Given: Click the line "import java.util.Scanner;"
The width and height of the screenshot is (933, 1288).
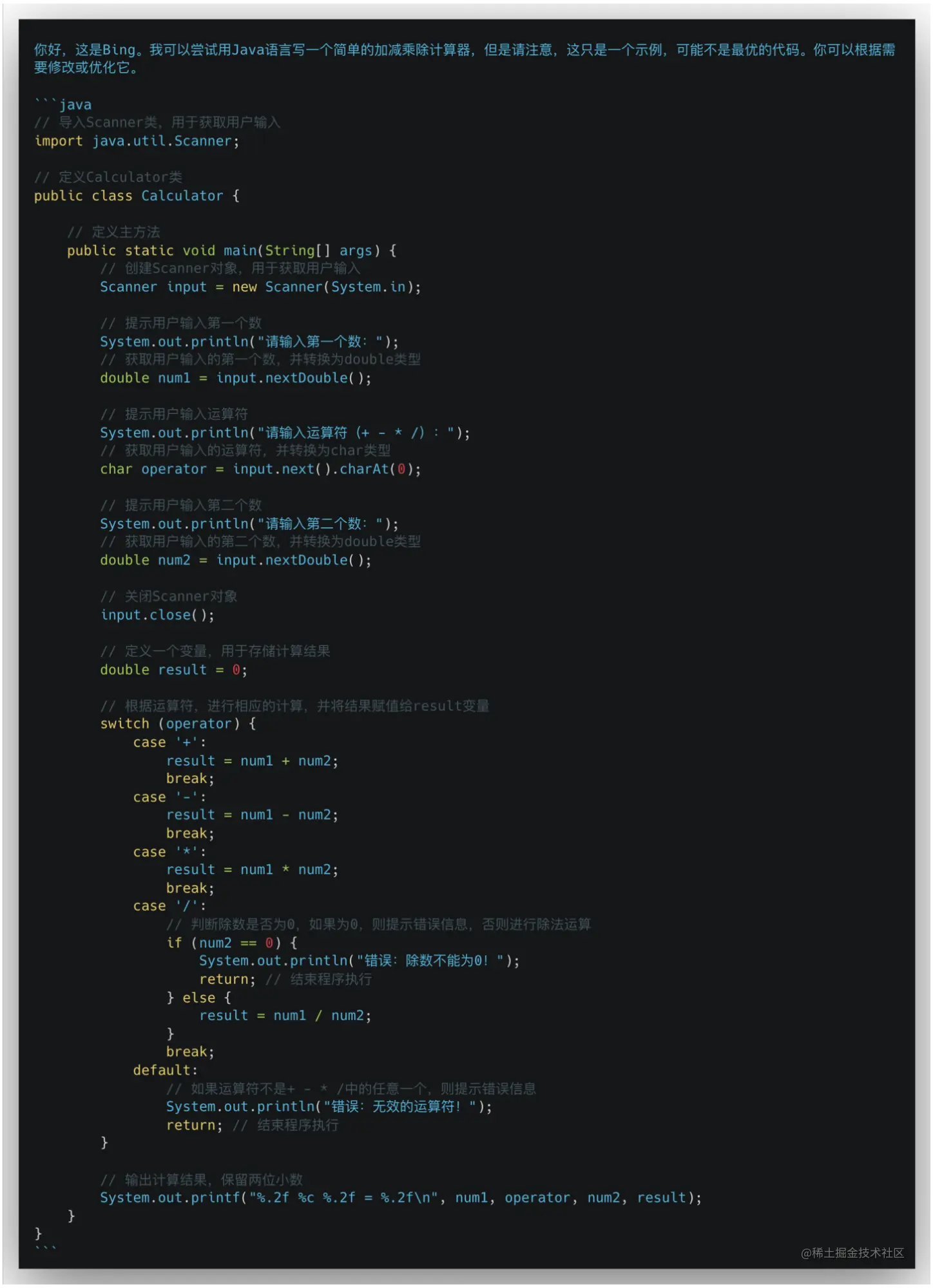Looking at the screenshot, I should pyautogui.click(x=137, y=141).
